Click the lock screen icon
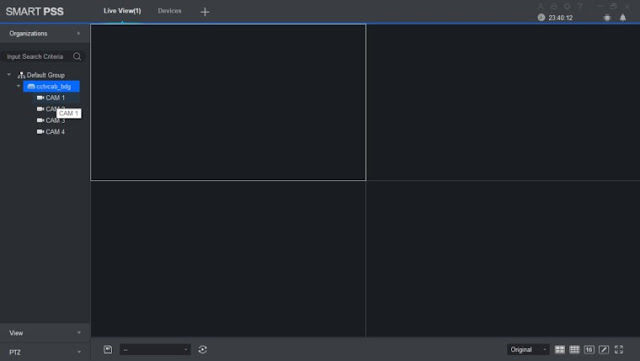 (554, 6)
